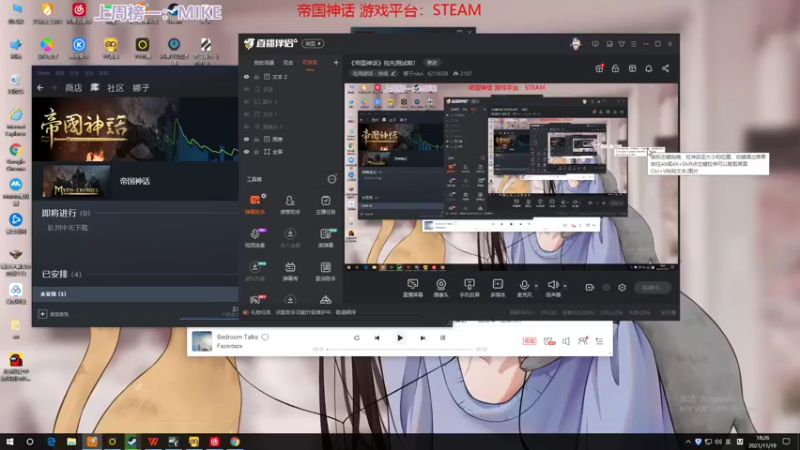Click the streamer avatar in title bar
The width and height of the screenshot is (800, 450).
pyautogui.click(x=576, y=44)
